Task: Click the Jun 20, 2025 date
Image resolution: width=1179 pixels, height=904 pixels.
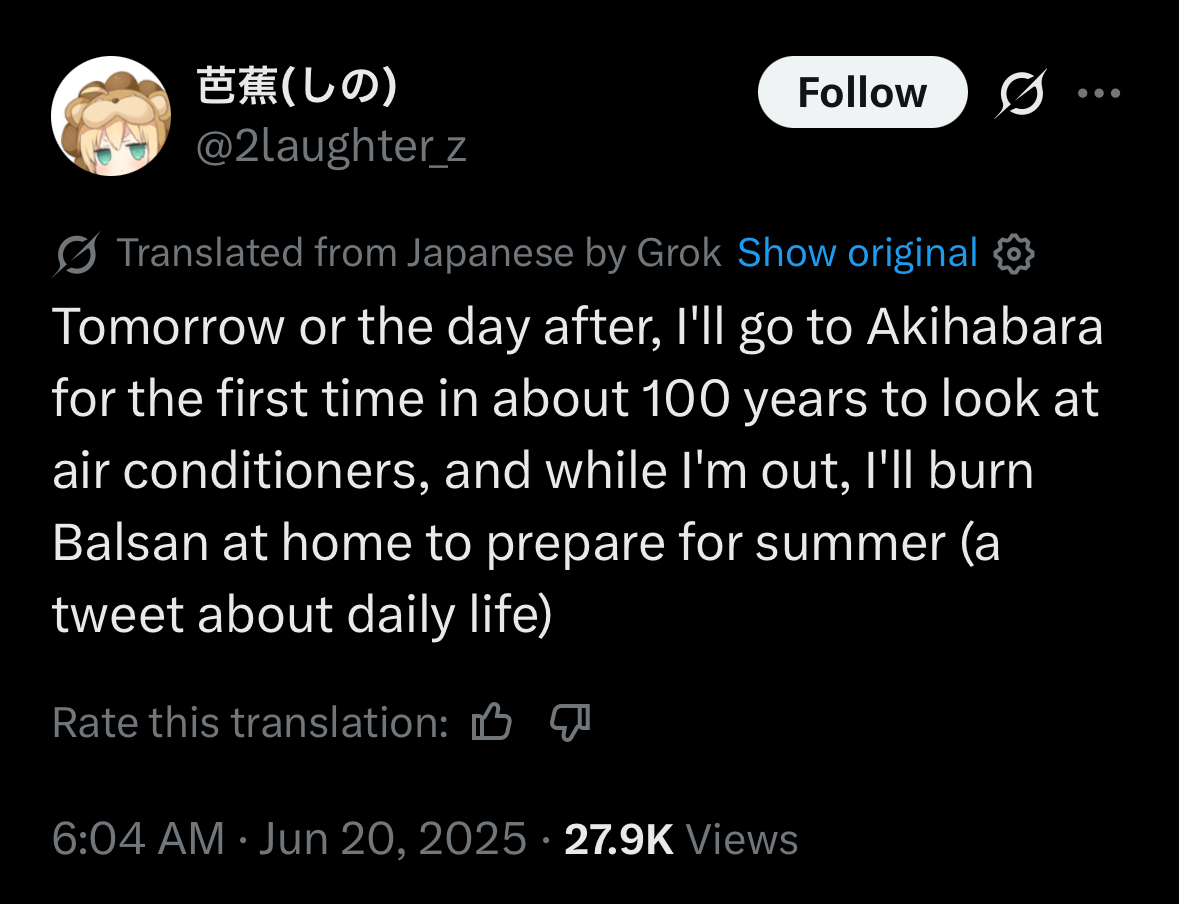Action: pyautogui.click(x=392, y=838)
